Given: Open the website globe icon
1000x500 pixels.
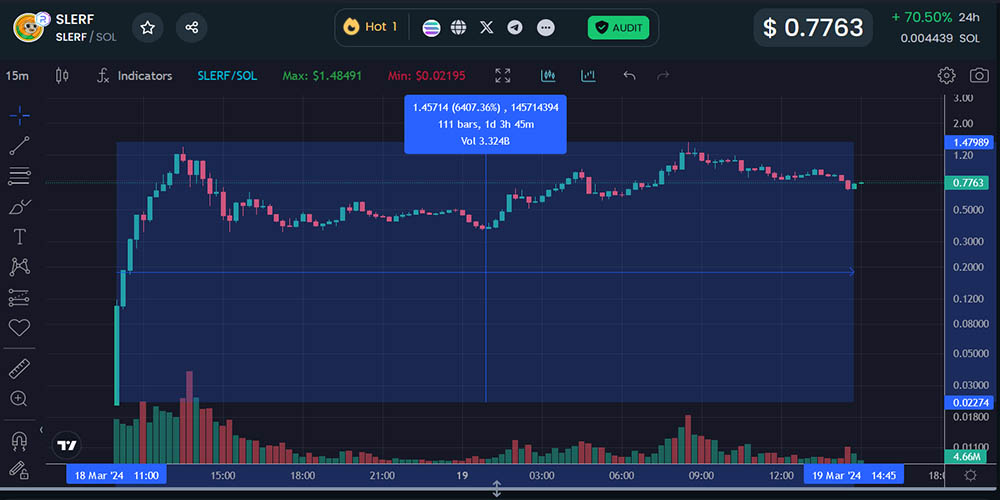Looking at the screenshot, I should pyautogui.click(x=458, y=27).
